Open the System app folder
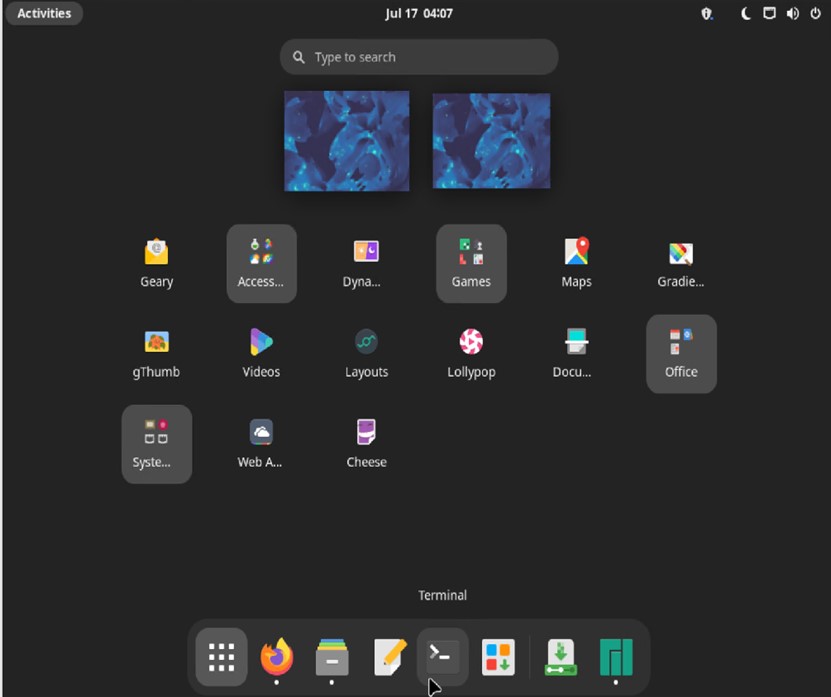Viewport: 831px width, 697px height. tap(156, 444)
